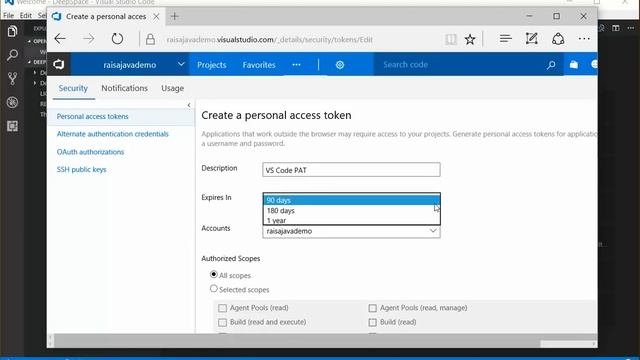Add page to favorites star
The width and height of the screenshot is (640, 360).
470,39
